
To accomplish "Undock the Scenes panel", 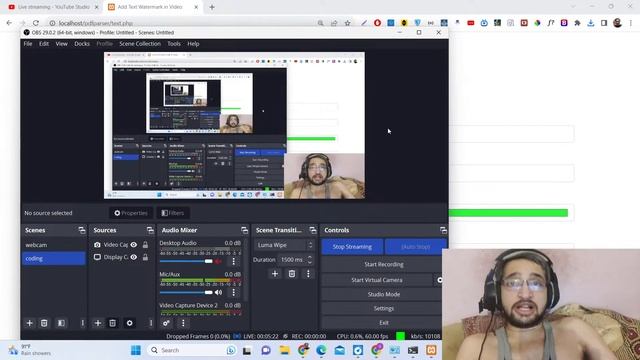I will [x=82, y=230].
